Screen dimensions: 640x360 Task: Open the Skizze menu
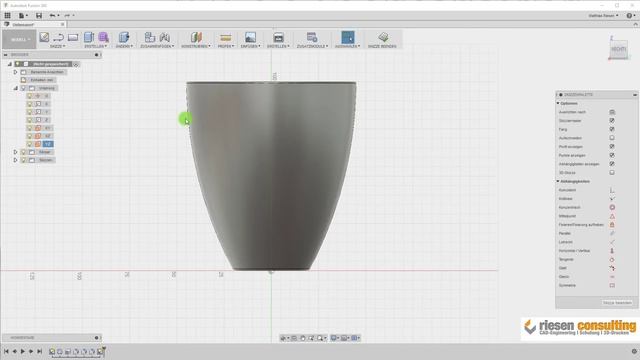[58, 46]
